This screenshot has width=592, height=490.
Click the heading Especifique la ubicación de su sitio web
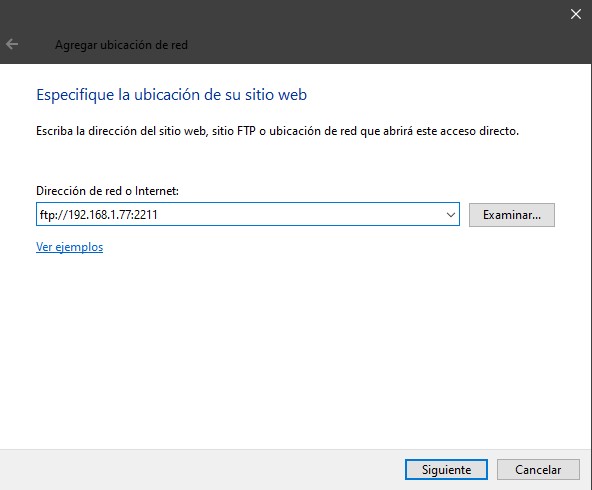tap(171, 95)
